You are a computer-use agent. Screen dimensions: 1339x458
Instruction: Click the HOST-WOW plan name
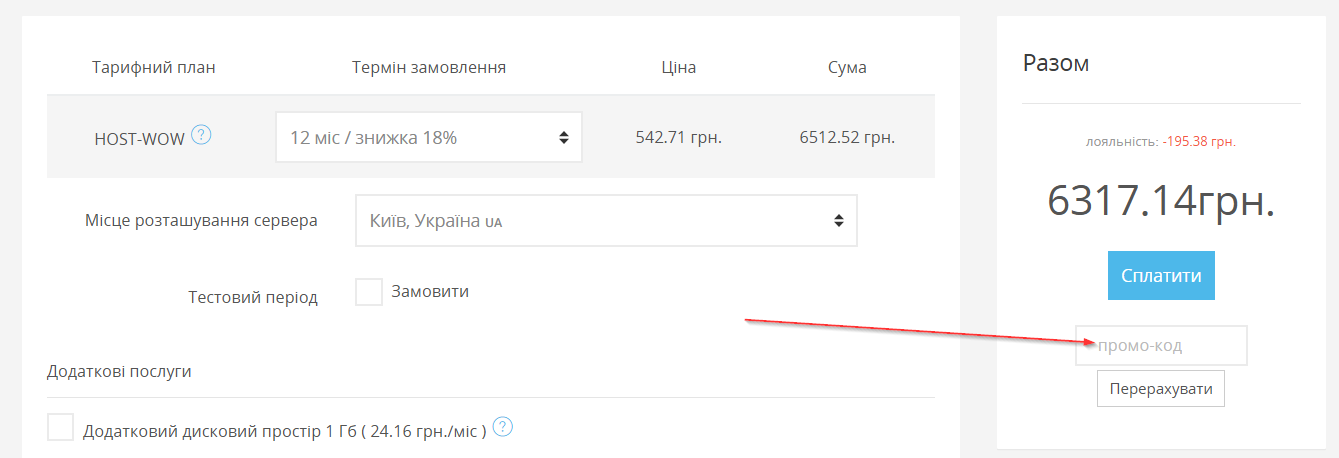[x=139, y=139]
